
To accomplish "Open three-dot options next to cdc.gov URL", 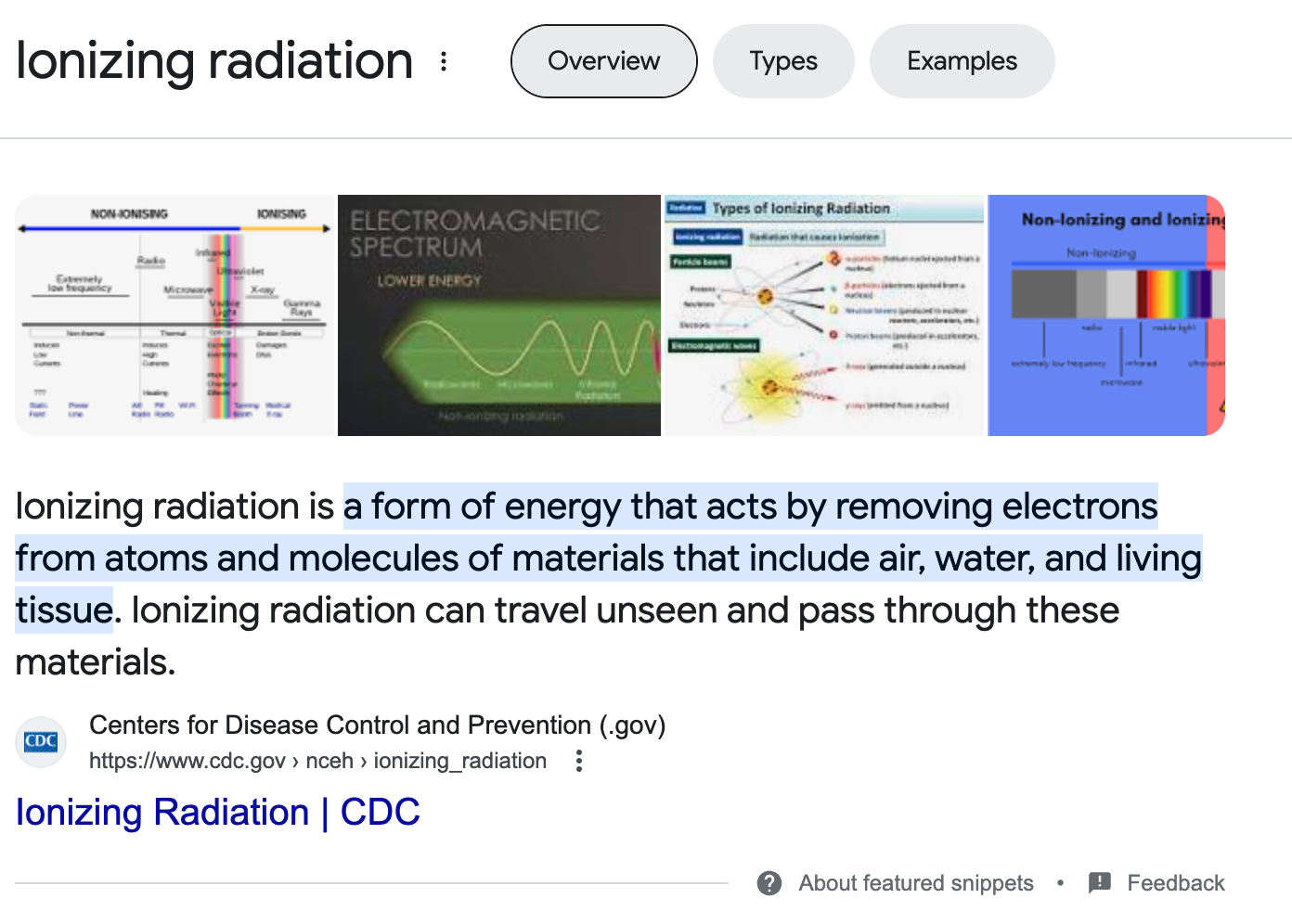I will [579, 761].
